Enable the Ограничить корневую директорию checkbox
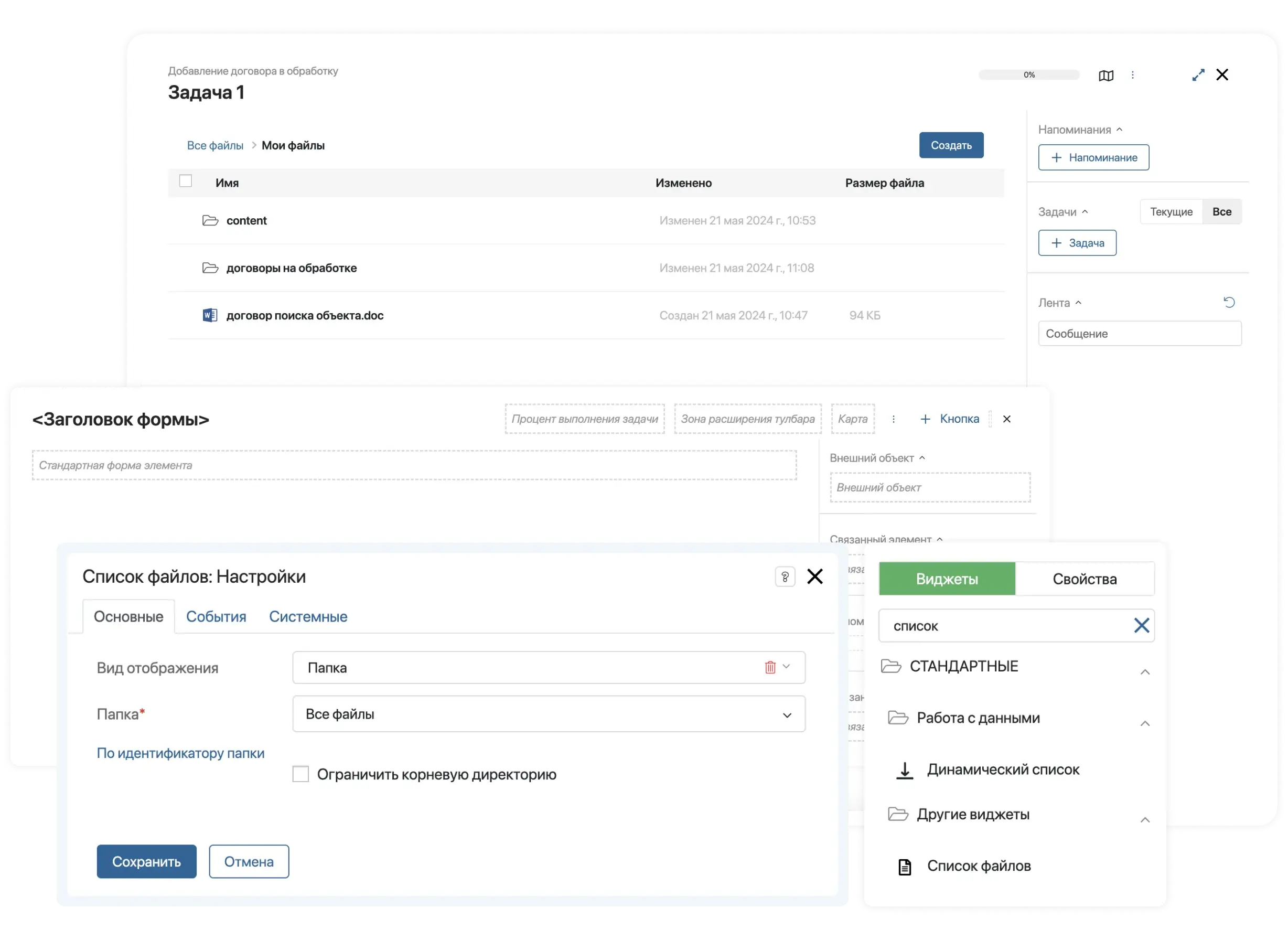Viewport: 1288px width, 940px height. [x=300, y=774]
